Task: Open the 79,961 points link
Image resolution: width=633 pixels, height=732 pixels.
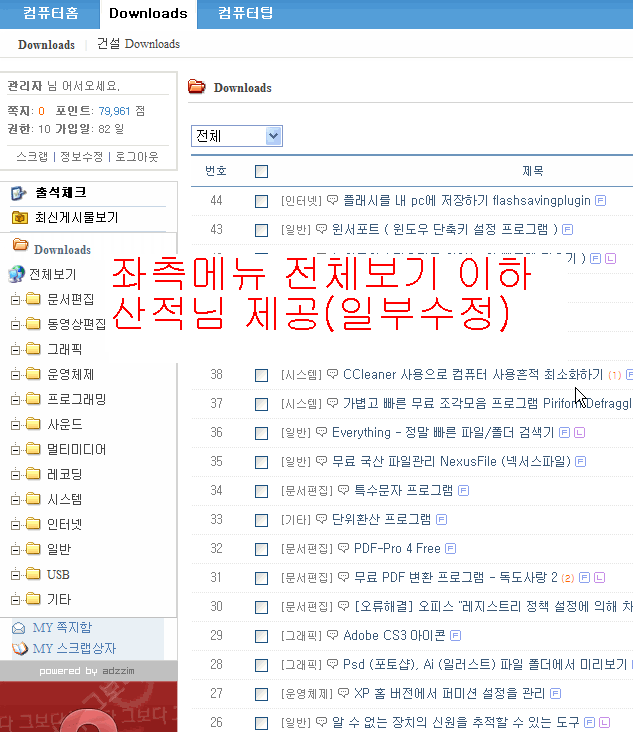Action: 114,111
